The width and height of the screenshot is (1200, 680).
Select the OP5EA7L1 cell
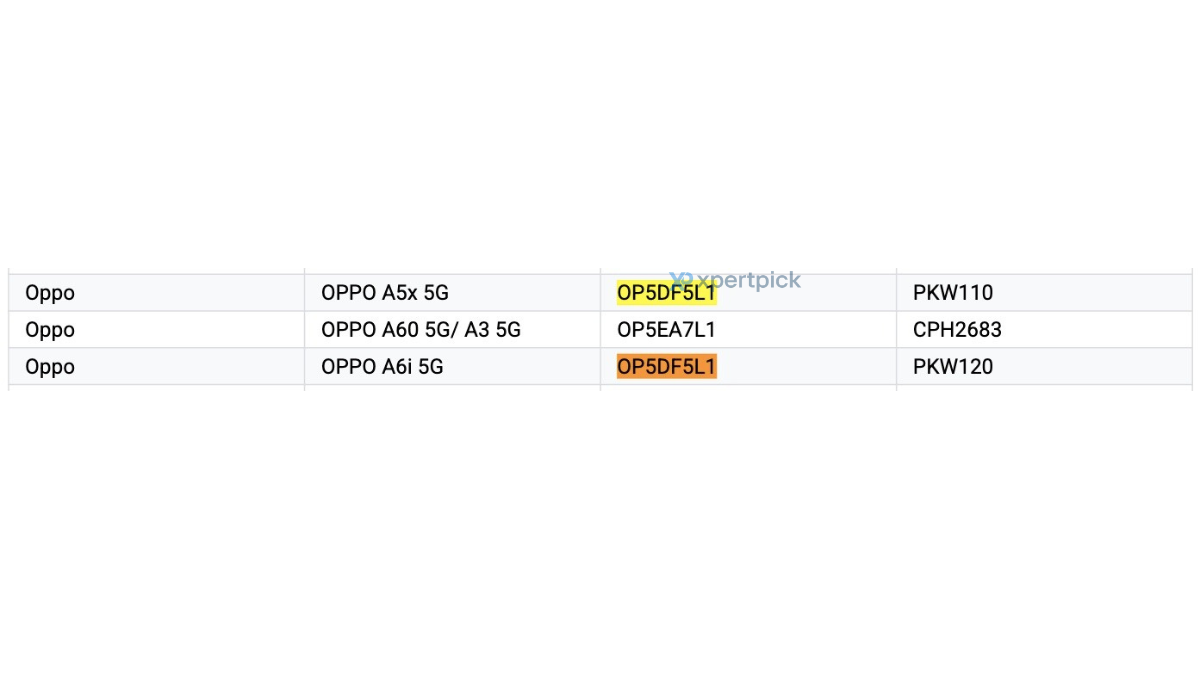coord(748,330)
